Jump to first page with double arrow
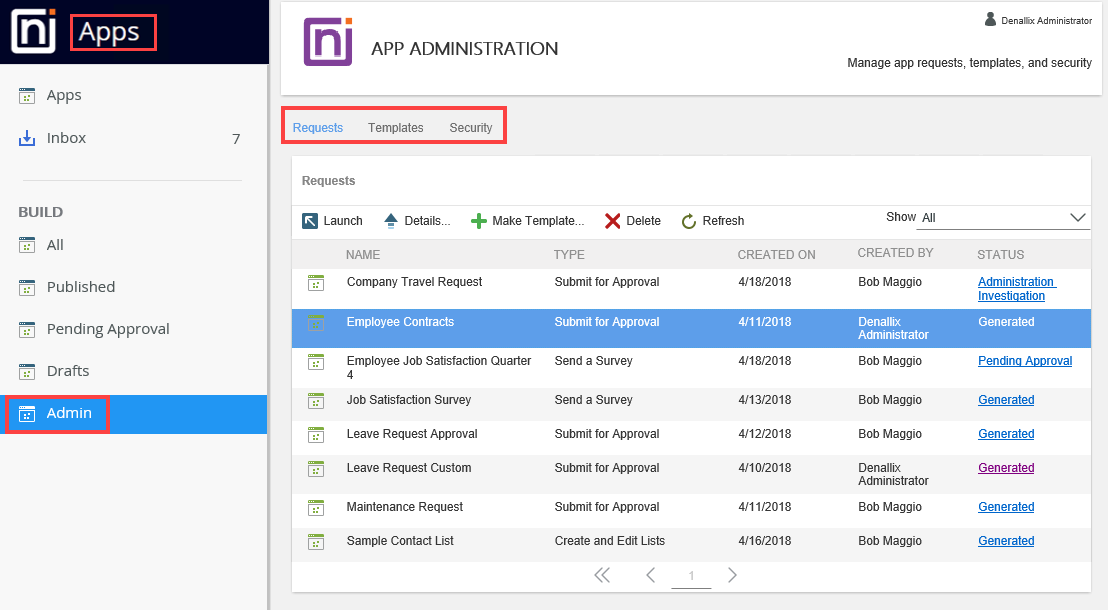The height and width of the screenshot is (610, 1108). 601,575
